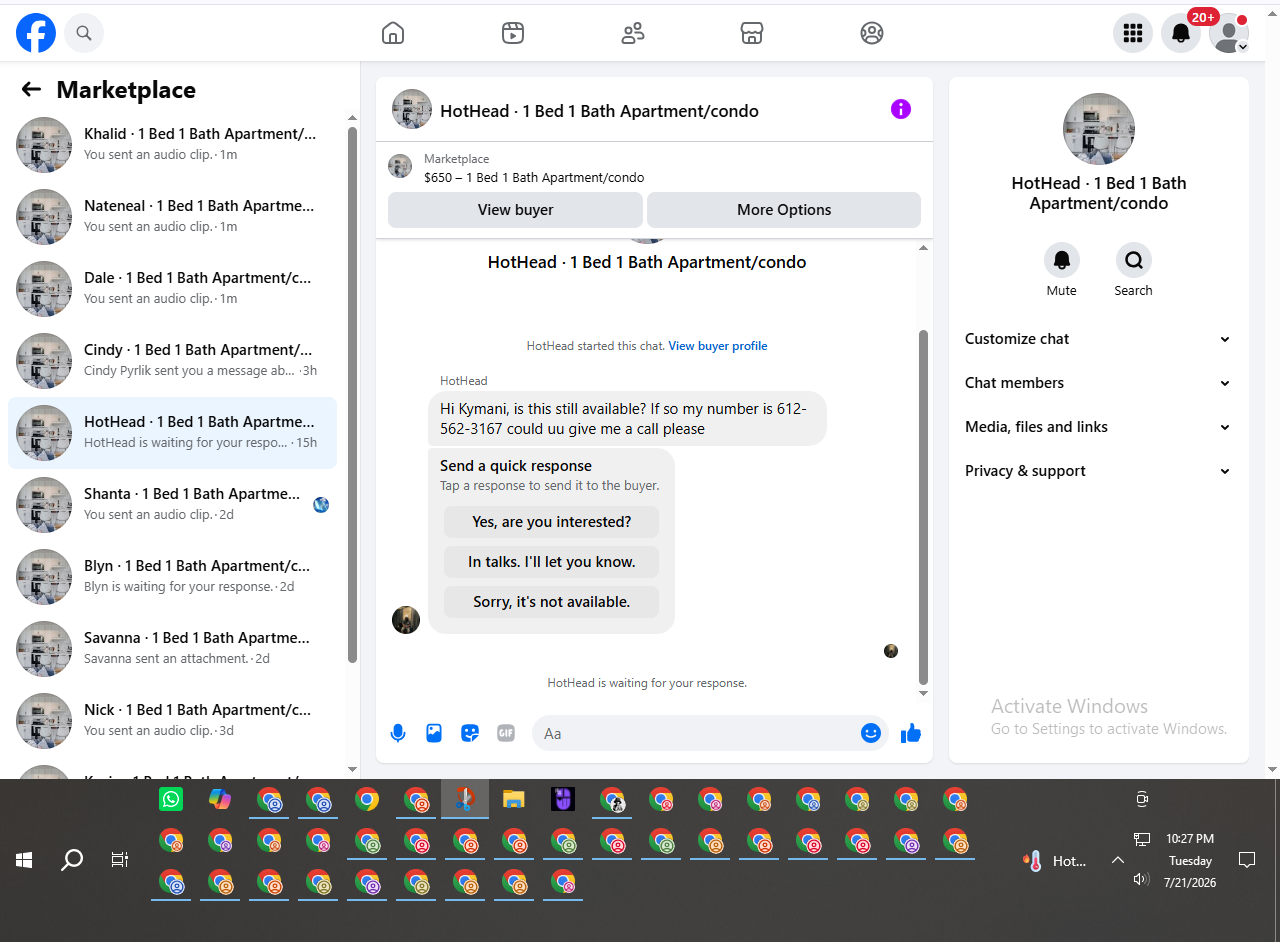Open the Shanta conversation

(172, 505)
